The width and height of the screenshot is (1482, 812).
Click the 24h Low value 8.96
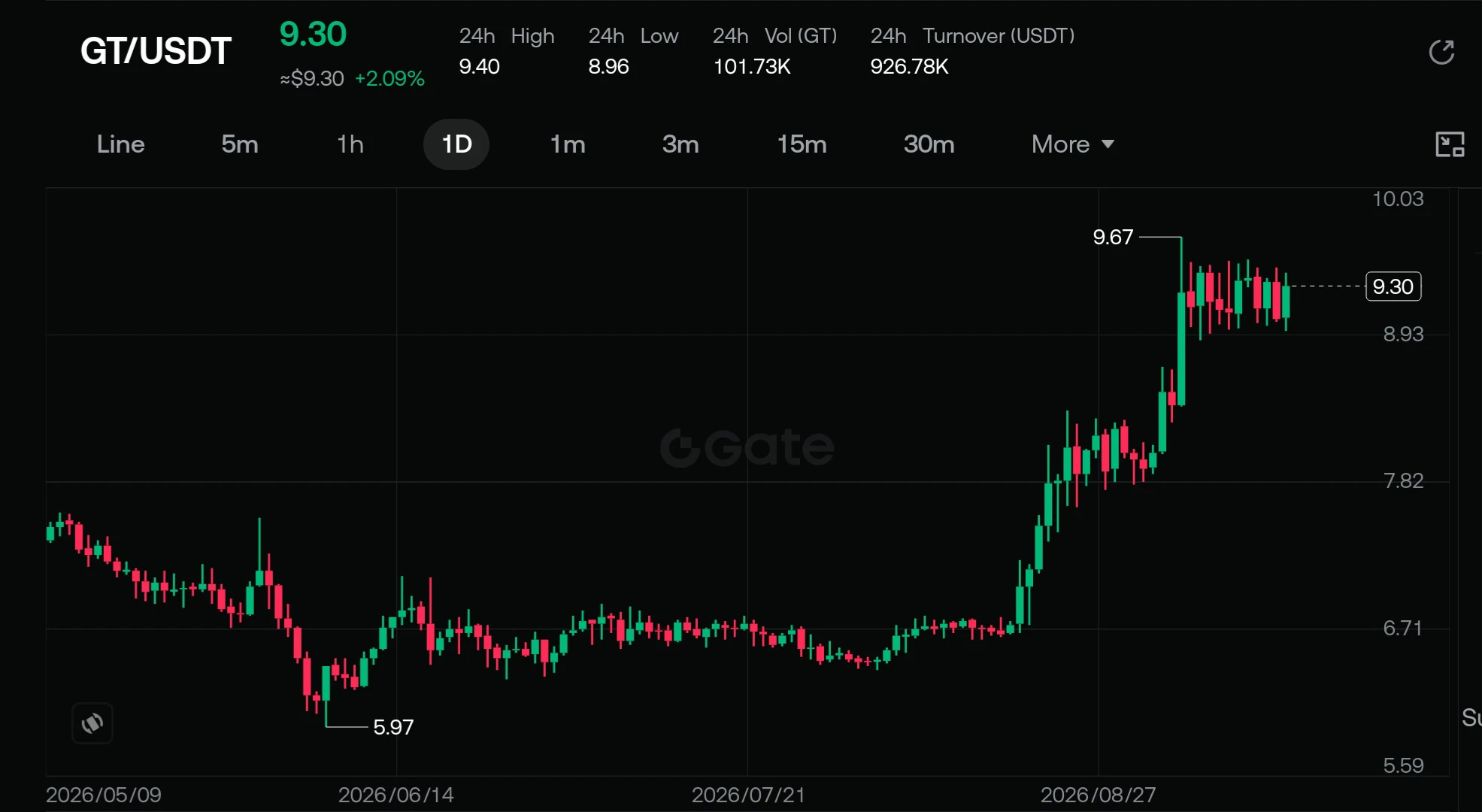click(608, 66)
